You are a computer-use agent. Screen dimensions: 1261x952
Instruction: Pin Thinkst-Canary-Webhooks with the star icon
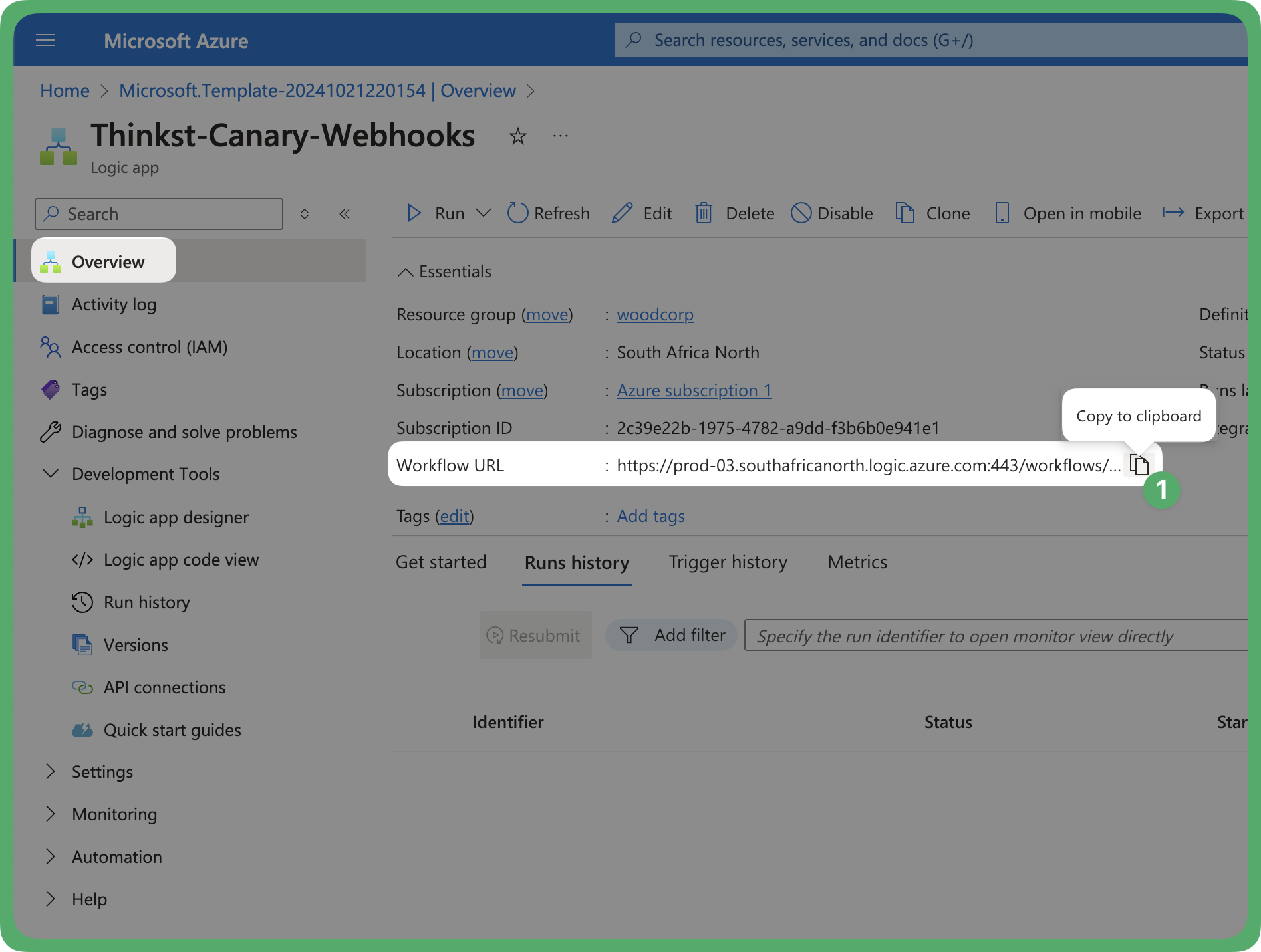click(517, 136)
